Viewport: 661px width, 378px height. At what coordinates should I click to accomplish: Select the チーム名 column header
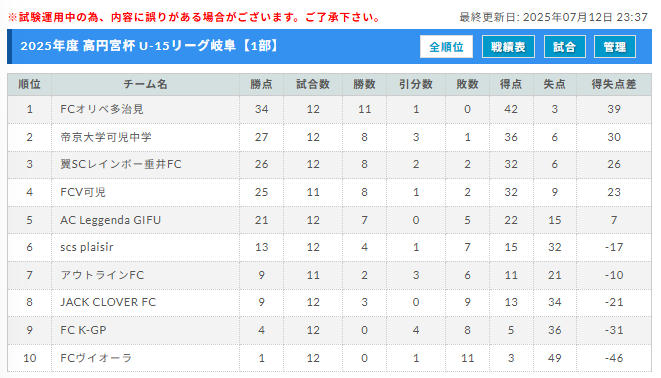tap(145, 84)
